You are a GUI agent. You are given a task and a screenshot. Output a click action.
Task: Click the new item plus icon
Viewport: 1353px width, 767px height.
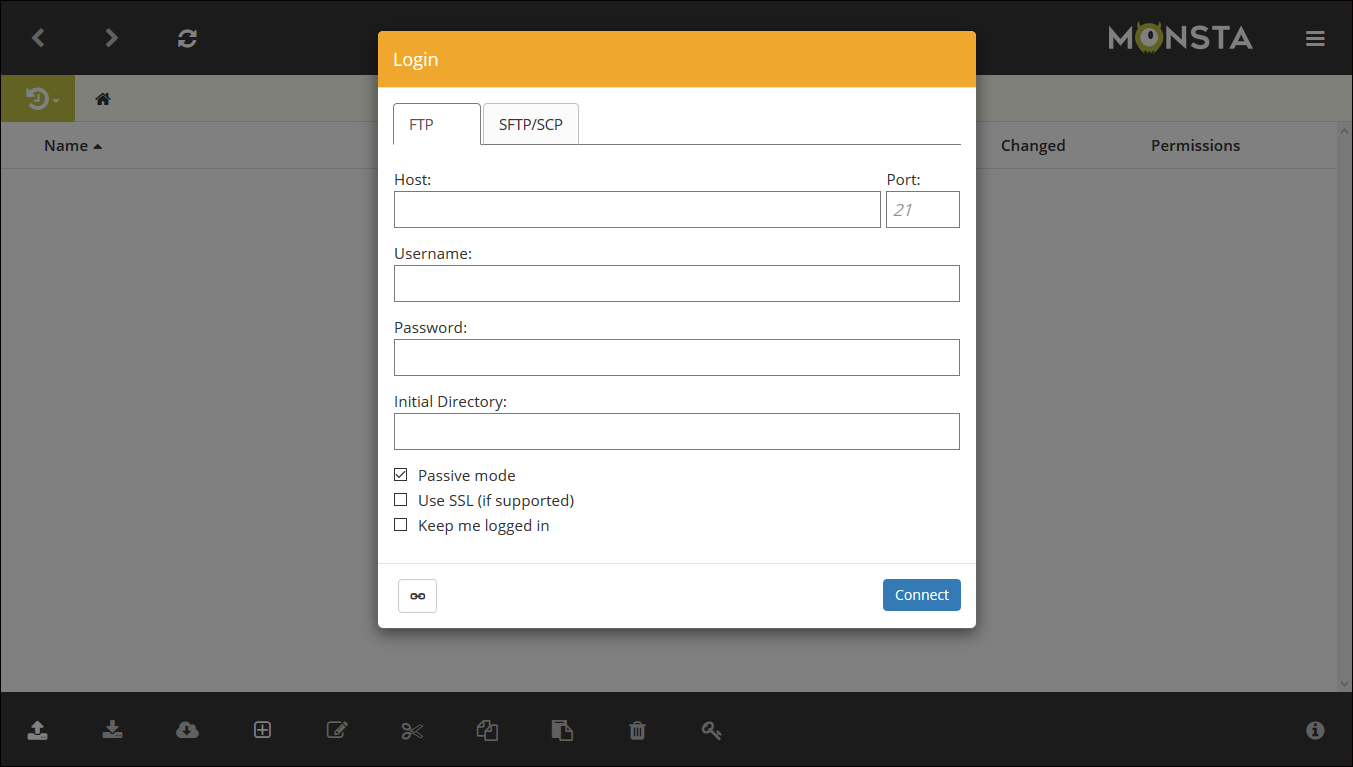262,730
